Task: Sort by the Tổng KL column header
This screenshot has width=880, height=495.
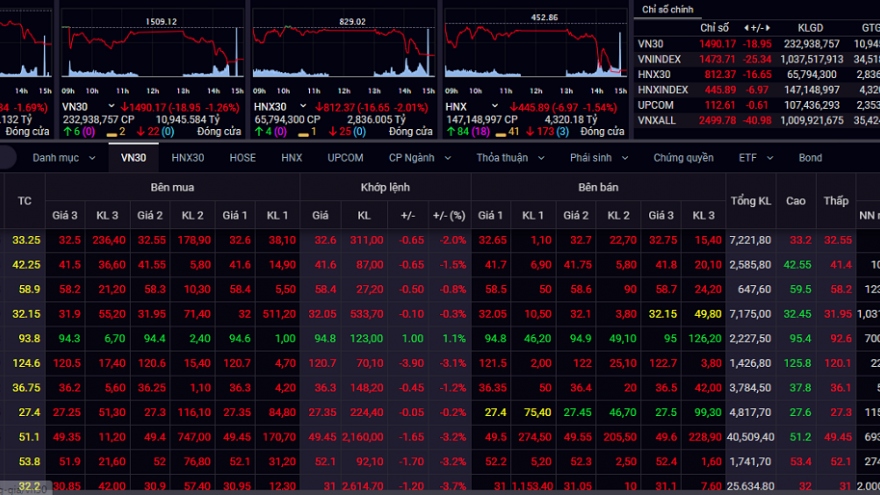Action: click(750, 201)
